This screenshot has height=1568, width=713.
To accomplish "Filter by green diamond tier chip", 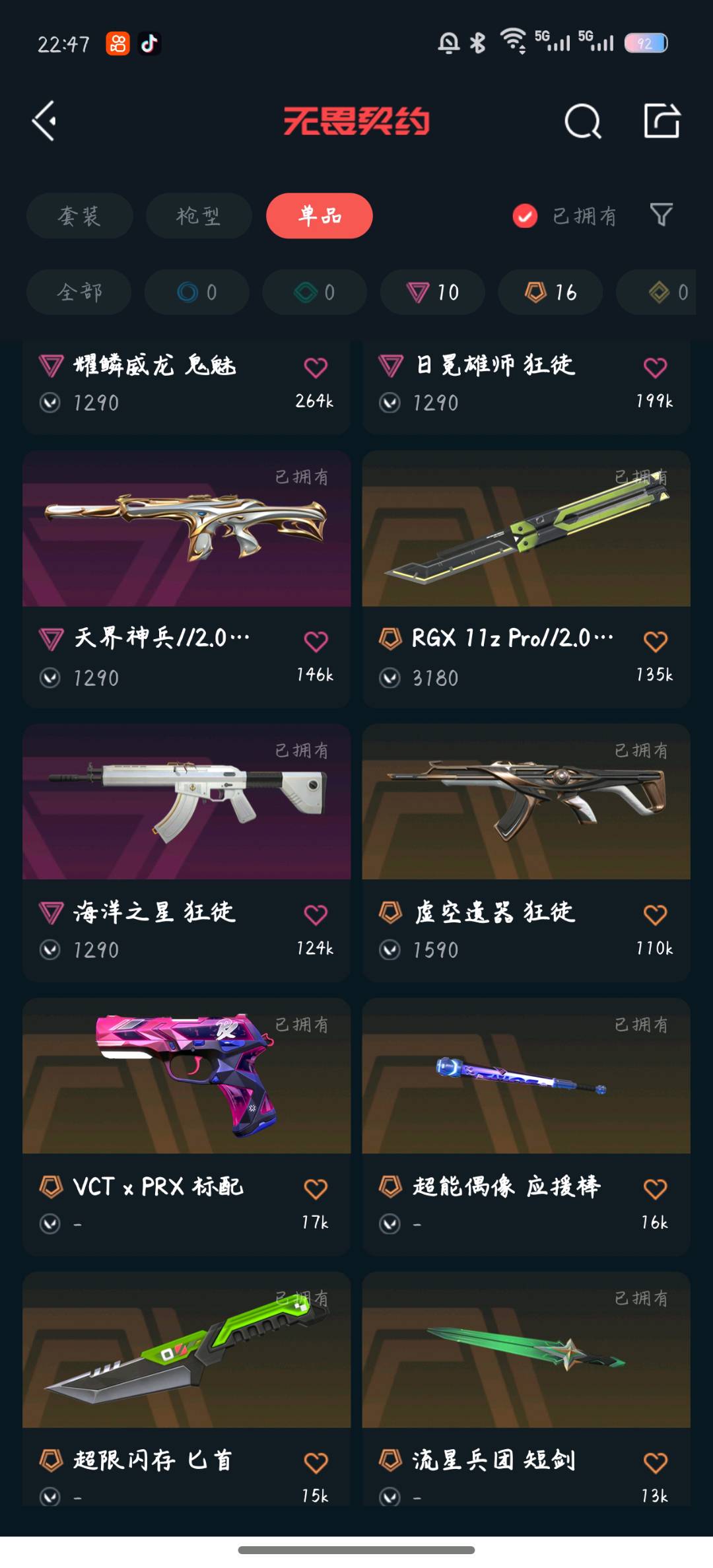I will (314, 292).
